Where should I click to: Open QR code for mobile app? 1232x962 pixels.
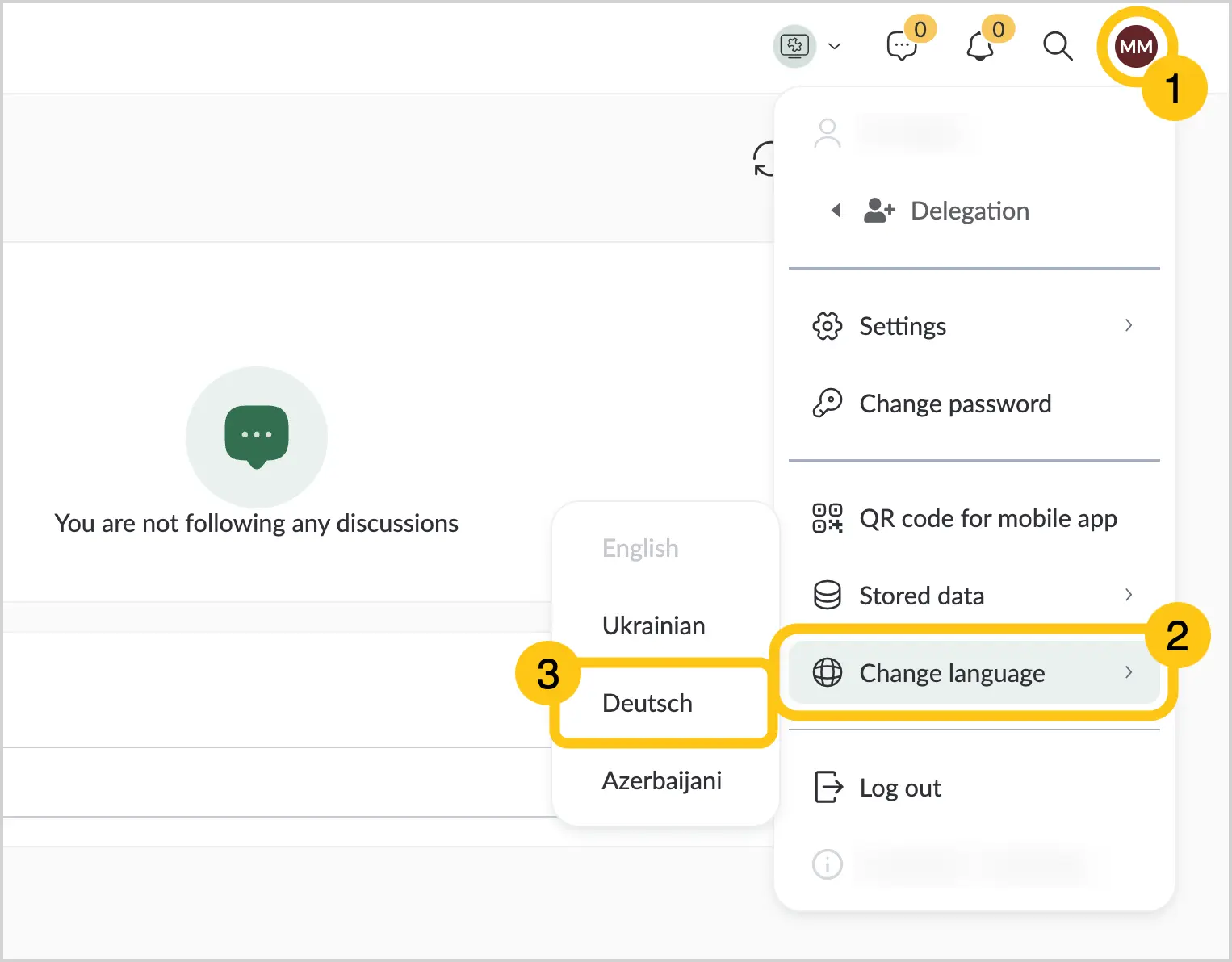(x=974, y=518)
